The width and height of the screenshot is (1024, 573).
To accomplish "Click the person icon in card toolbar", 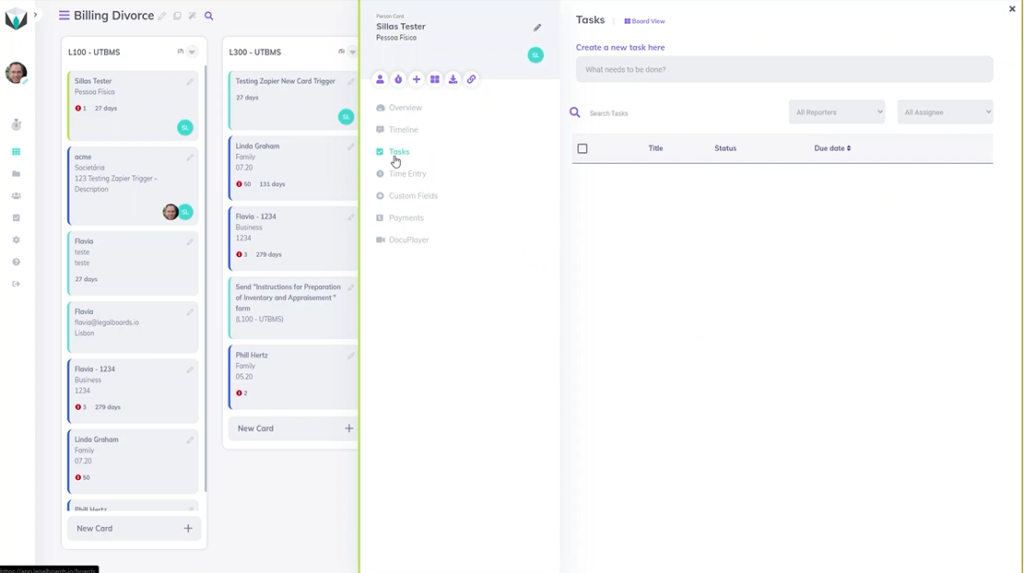I will click(380, 79).
